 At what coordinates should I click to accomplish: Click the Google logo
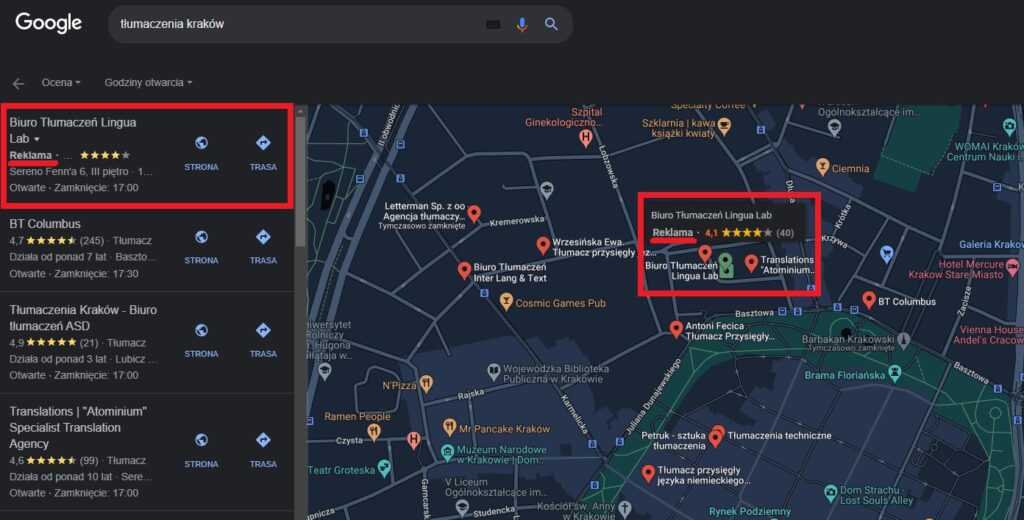[x=48, y=24]
